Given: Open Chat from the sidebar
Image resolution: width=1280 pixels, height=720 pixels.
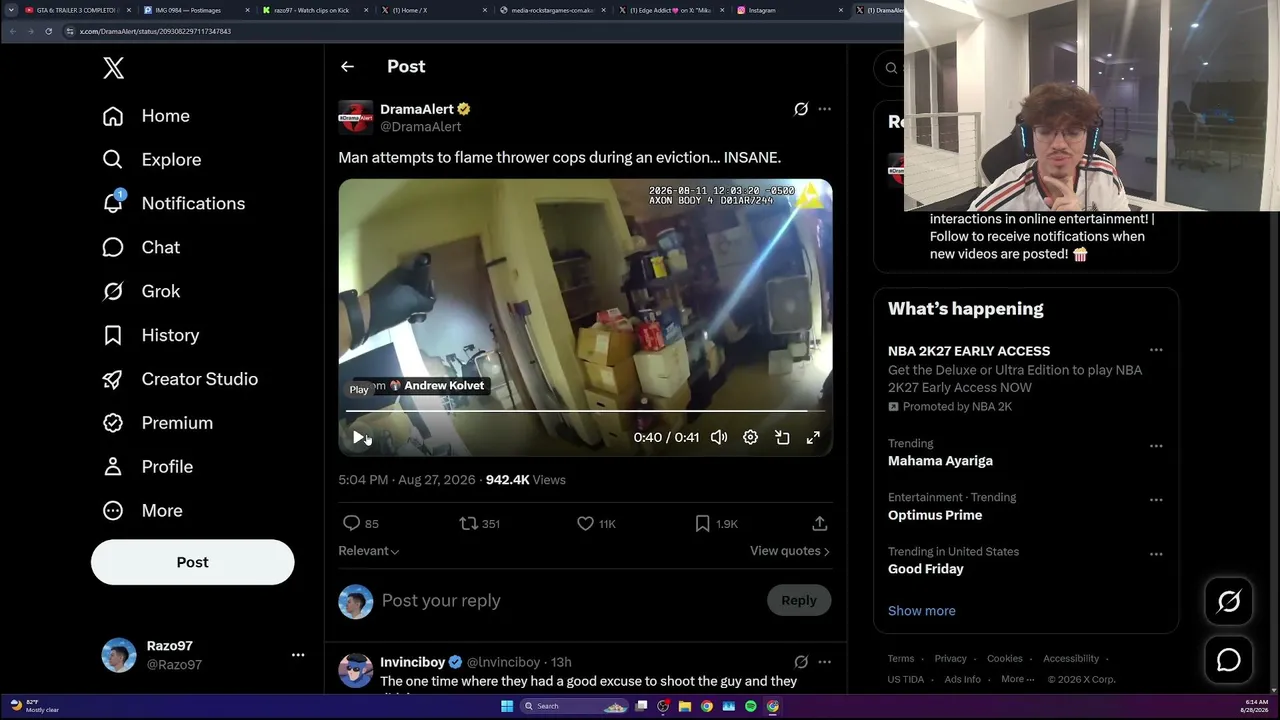Looking at the screenshot, I should coord(141,247).
